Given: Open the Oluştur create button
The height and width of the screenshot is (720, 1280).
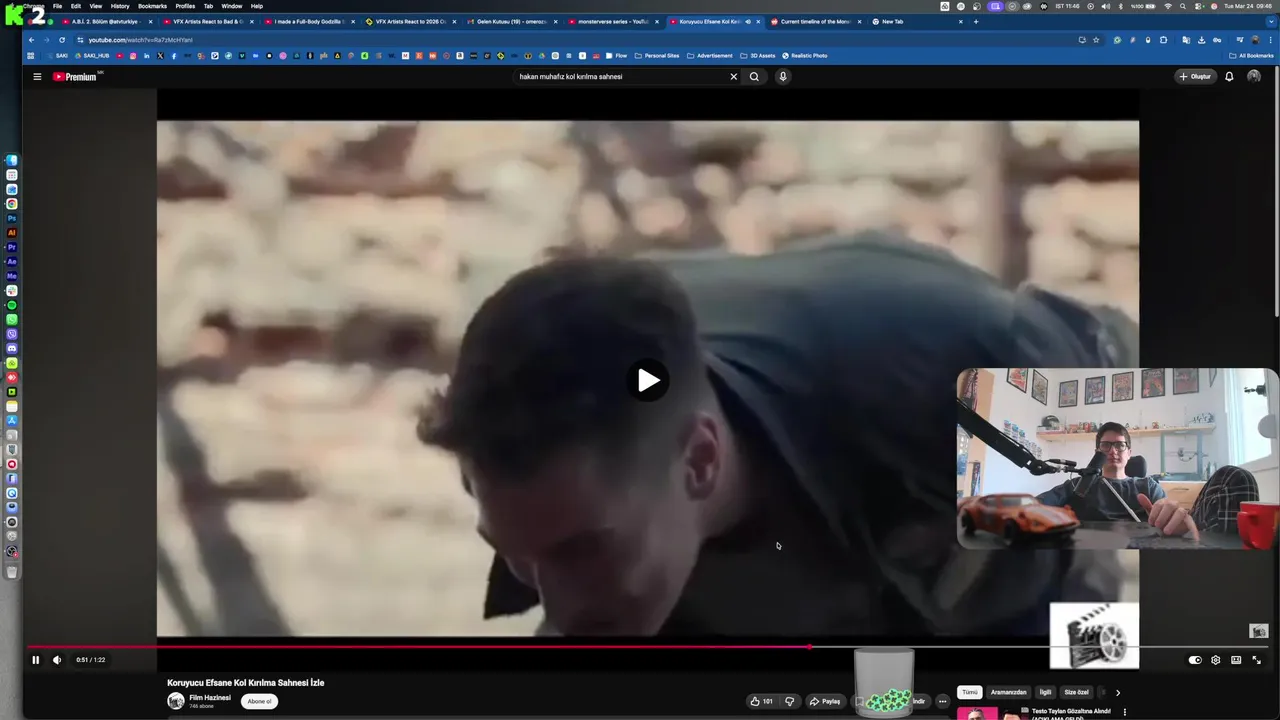Looking at the screenshot, I should pyautogui.click(x=1195, y=76).
